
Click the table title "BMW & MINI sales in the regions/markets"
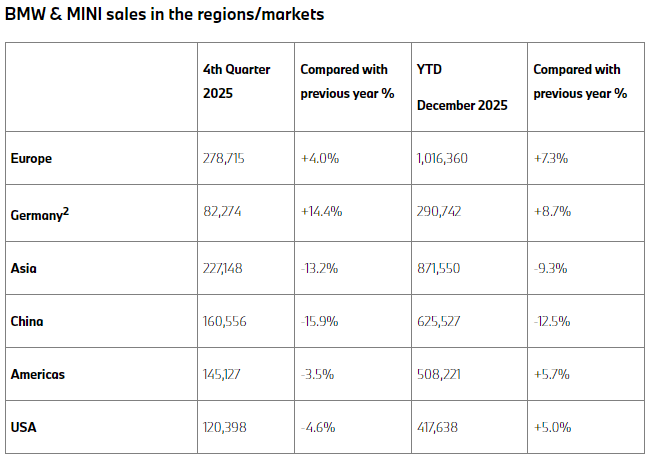pyautogui.click(x=164, y=15)
